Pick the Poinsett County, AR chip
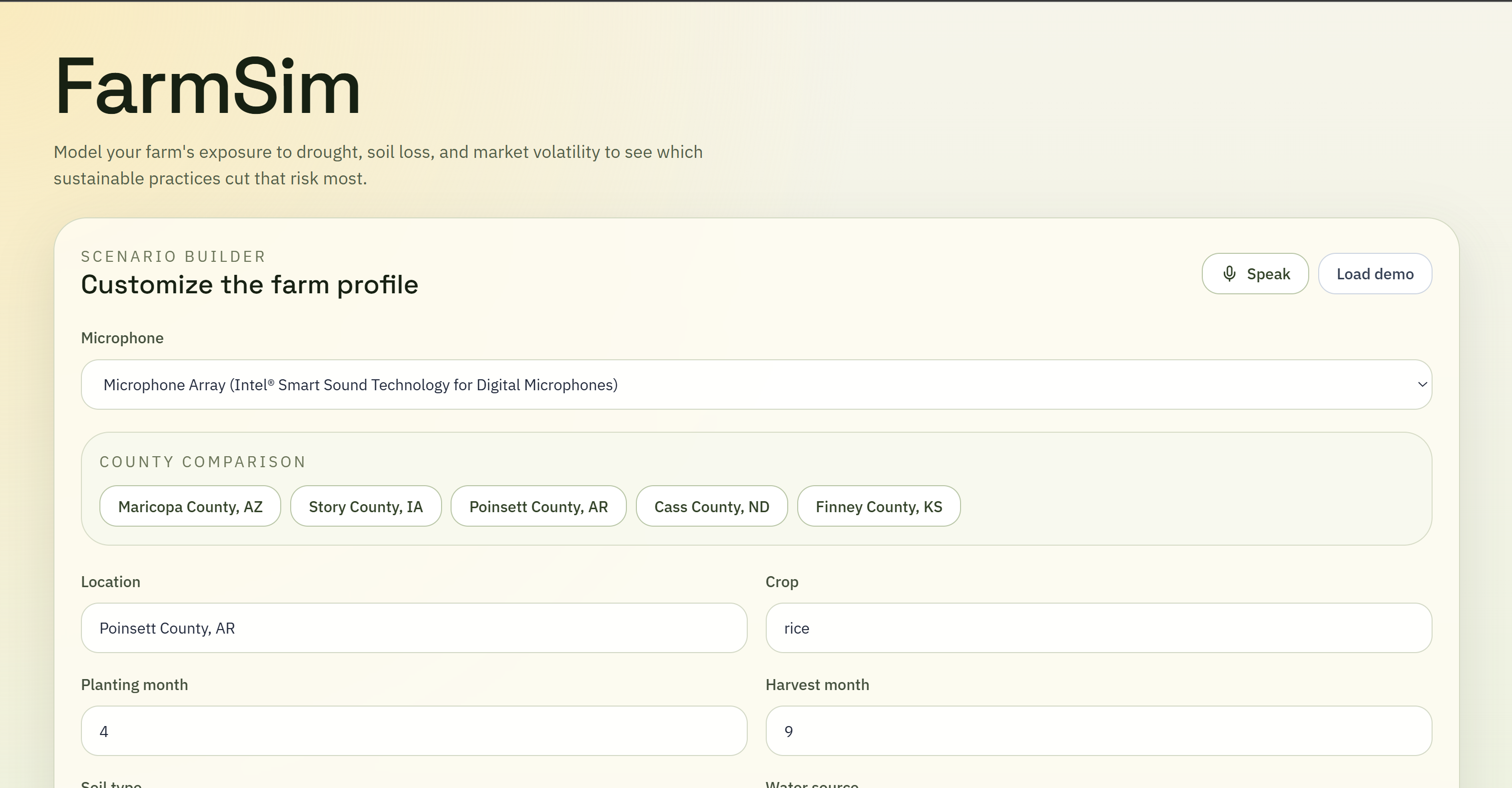This screenshot has height=788, width=1512. 538,506
